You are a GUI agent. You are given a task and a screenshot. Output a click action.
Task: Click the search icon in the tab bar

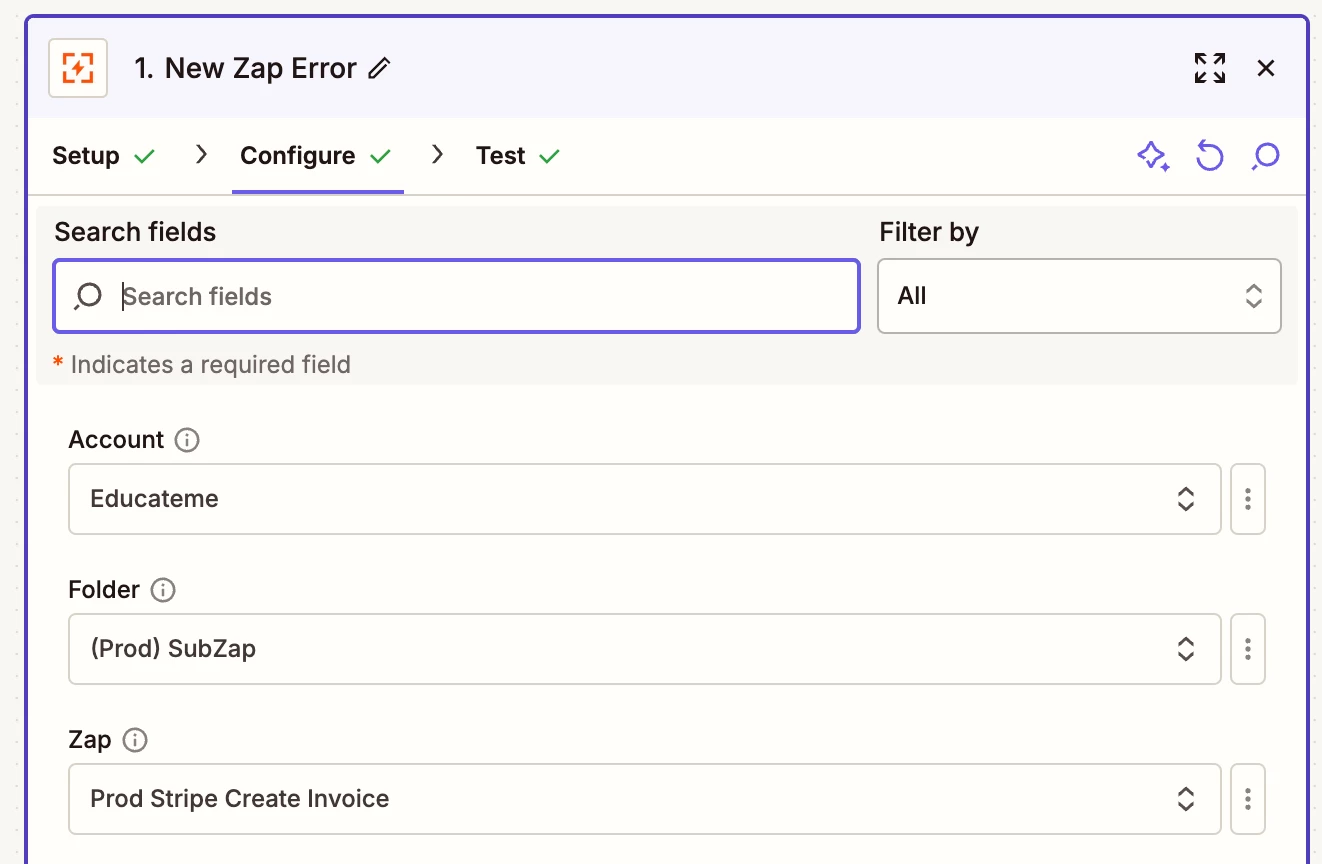point(1266,156)
